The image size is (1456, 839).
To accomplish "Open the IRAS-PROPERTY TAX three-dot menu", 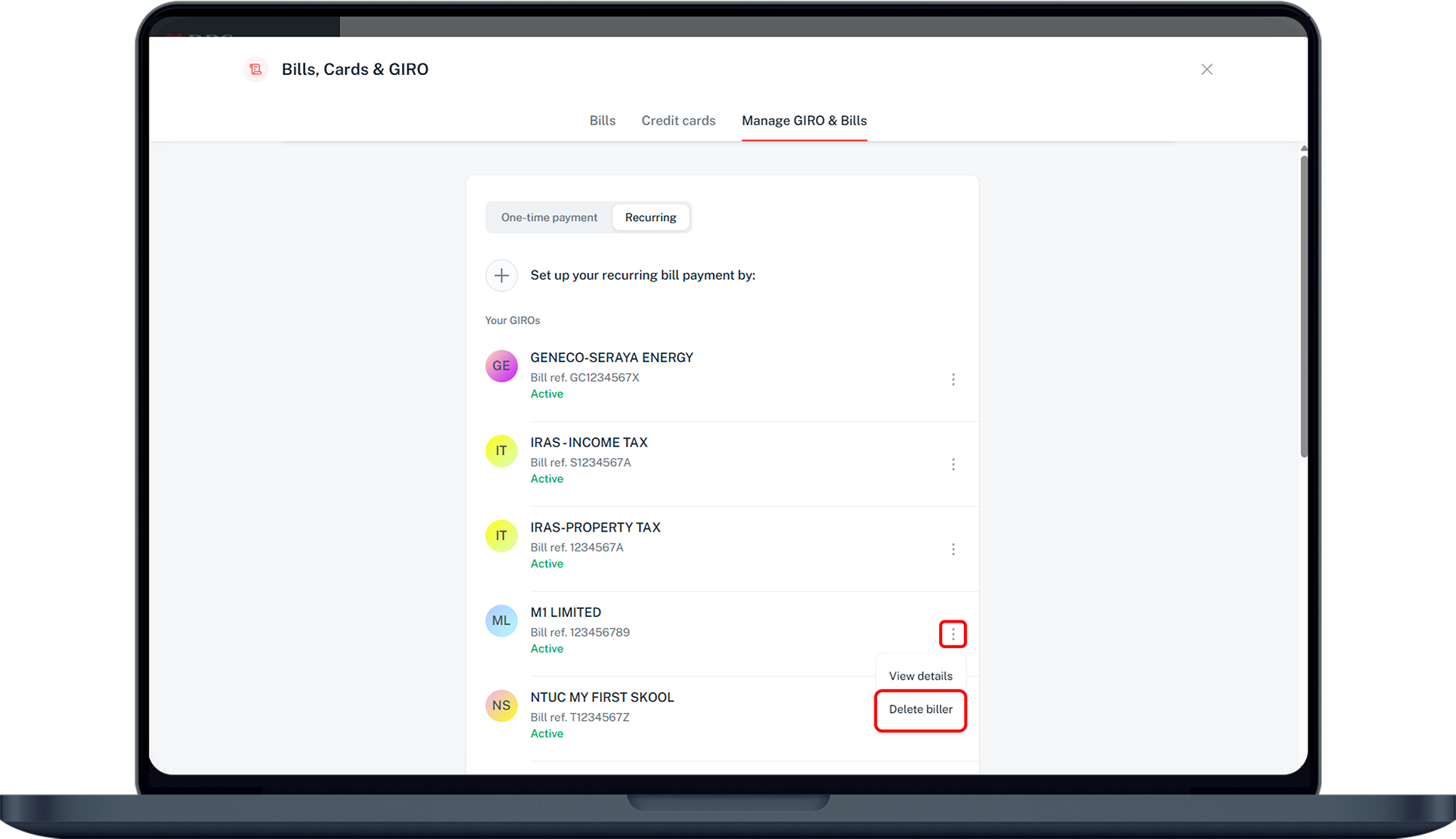I will [953, 549].
